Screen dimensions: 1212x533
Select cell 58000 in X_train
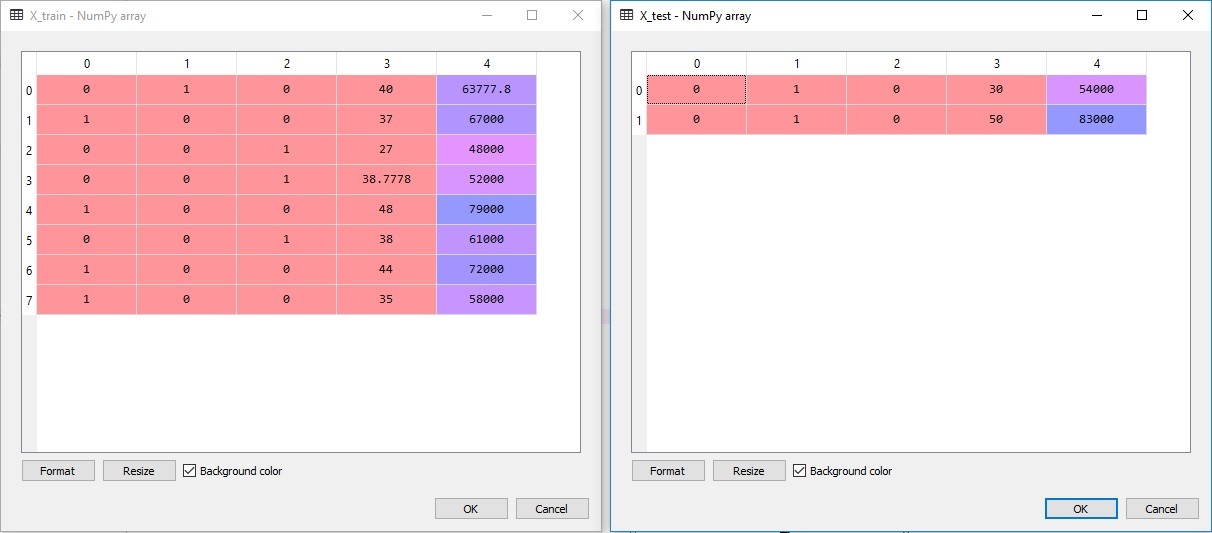[486, 299]
